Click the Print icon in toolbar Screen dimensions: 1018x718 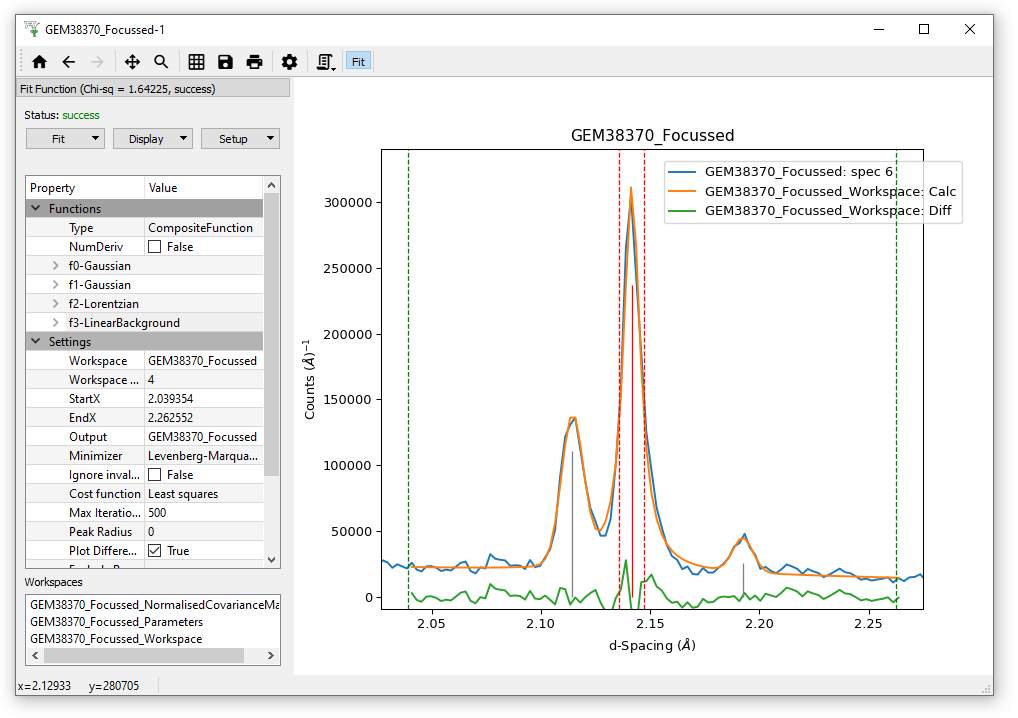click(254, 62)
